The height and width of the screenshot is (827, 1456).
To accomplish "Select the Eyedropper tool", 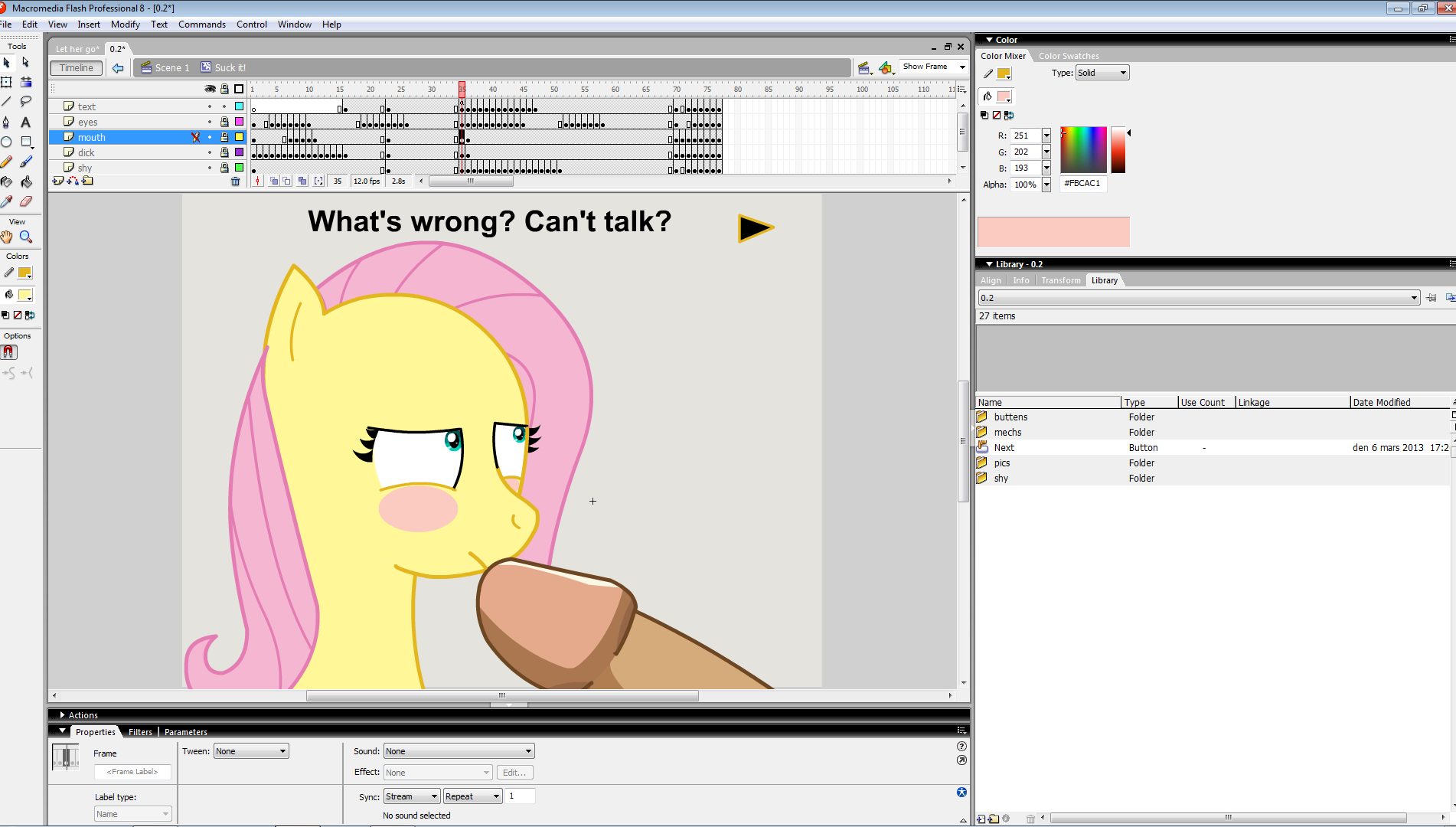I will (x=7, y=201).
